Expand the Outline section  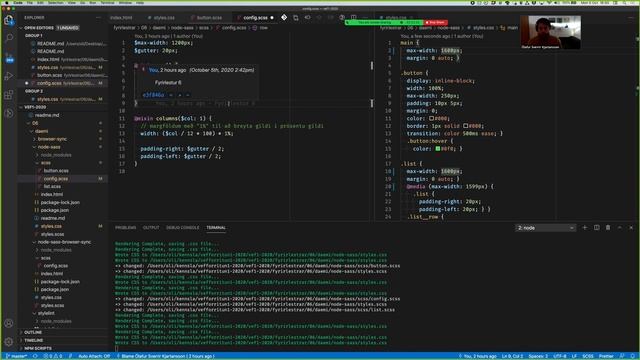click(x=33, y=332)
